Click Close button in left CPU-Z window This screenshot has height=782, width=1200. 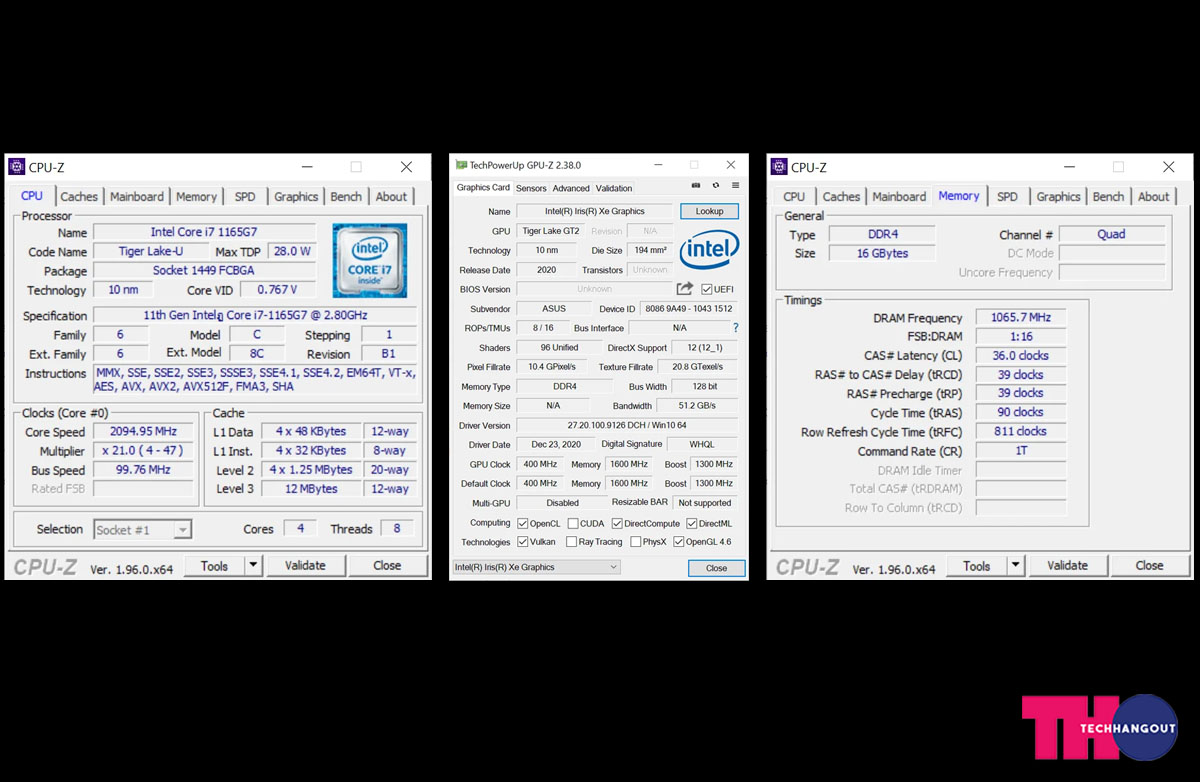click(x=387, y=566)
